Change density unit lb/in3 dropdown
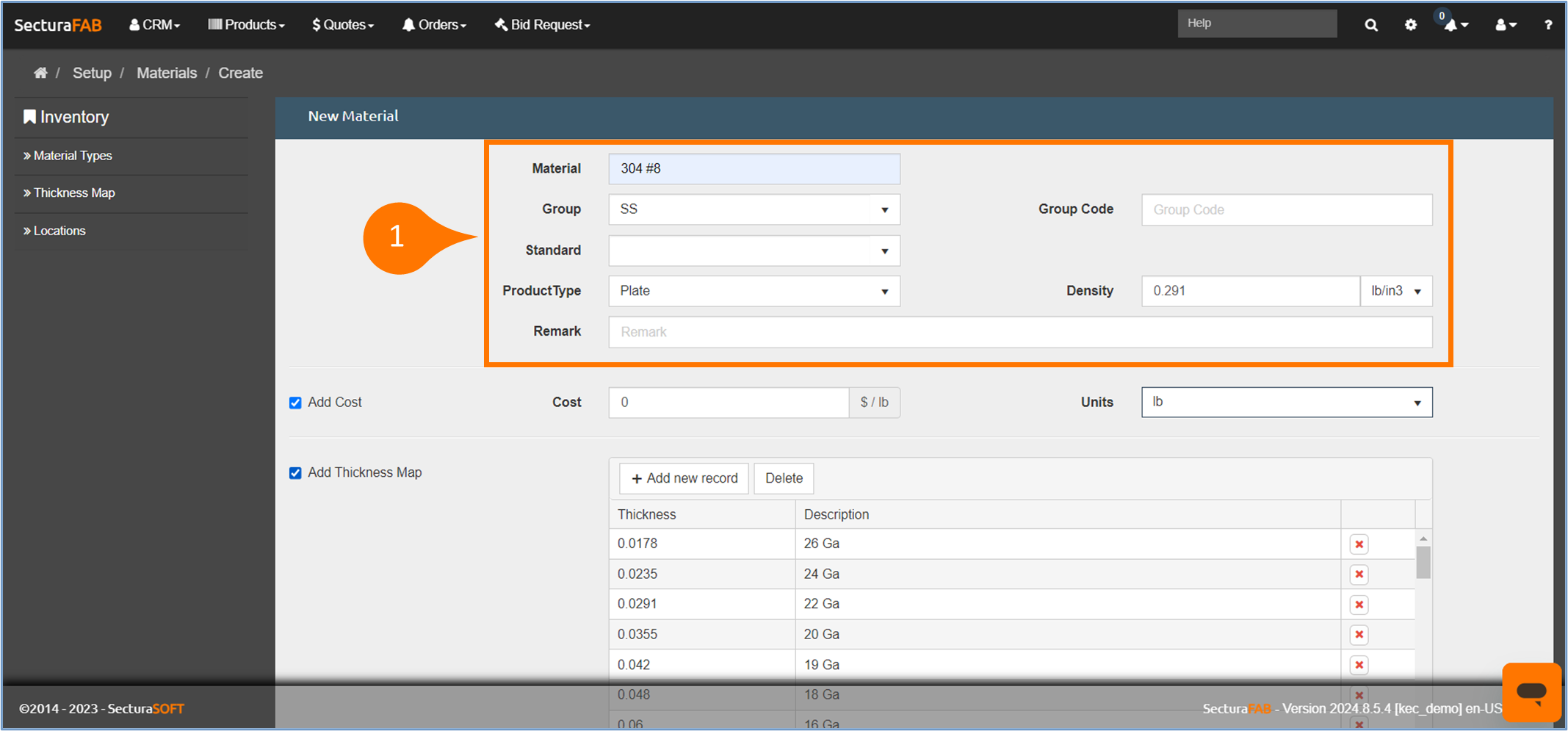 coord(1395,292)
